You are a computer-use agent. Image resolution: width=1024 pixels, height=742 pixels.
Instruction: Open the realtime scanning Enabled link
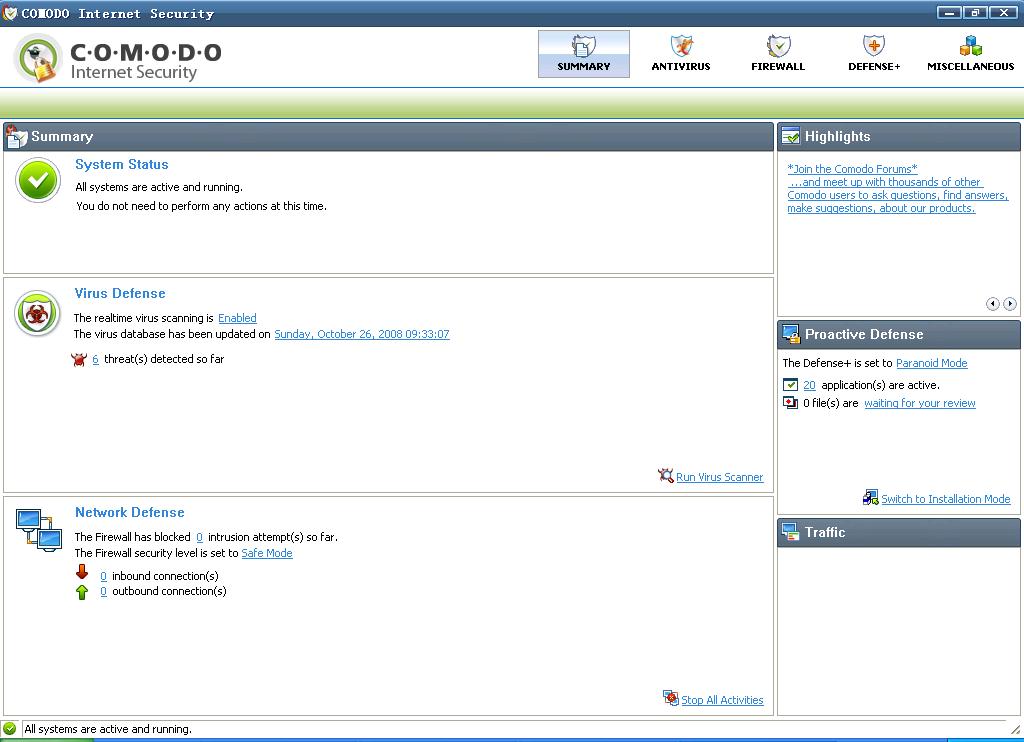tap(237, 318)
